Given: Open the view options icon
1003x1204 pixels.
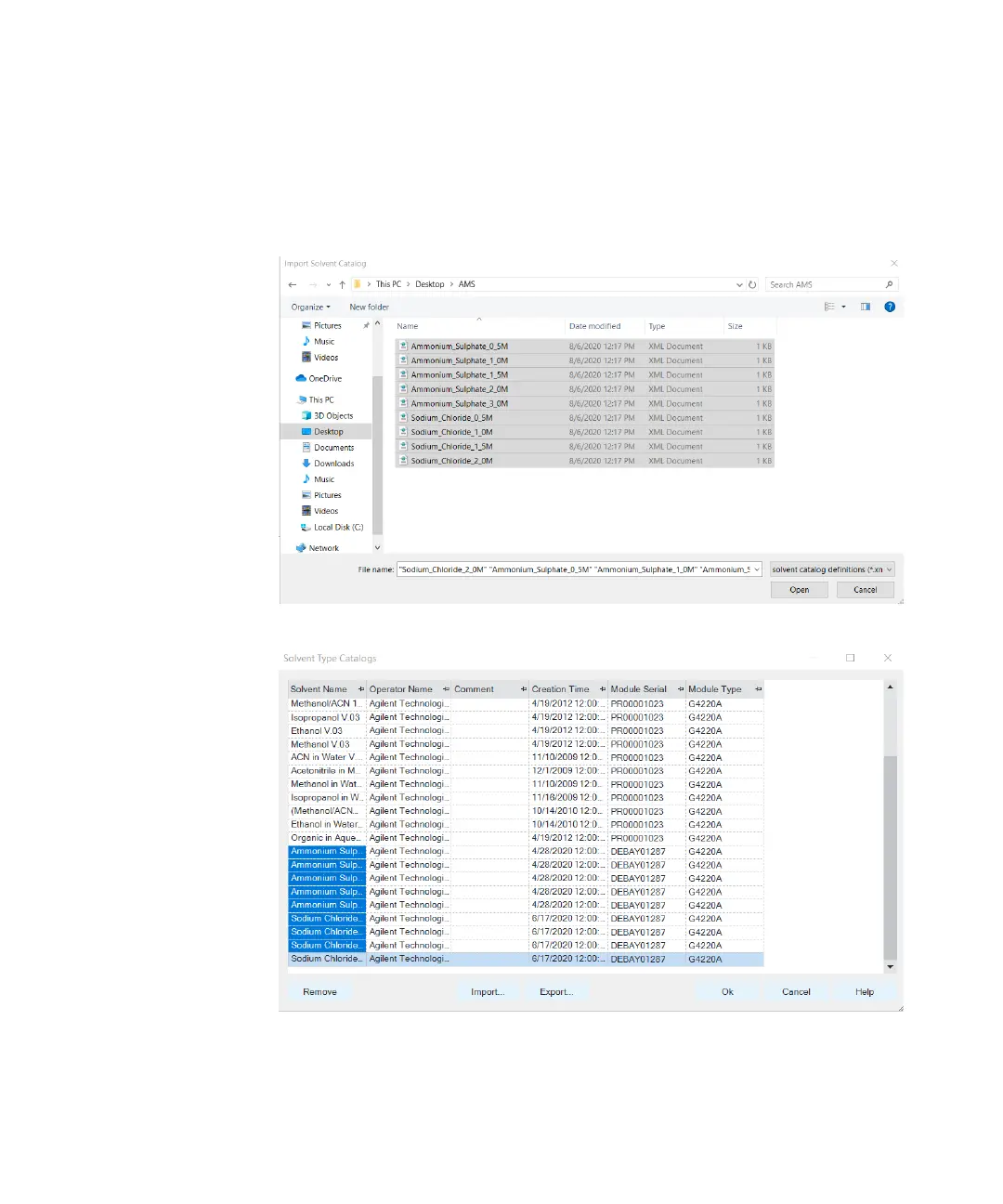Looking at the screenshot, I should click(829, 307).
